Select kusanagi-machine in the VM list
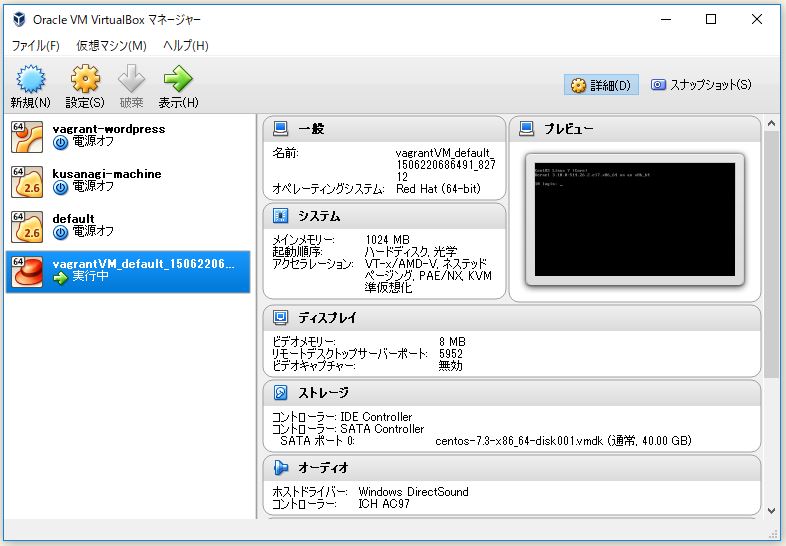Image resolution: width=786 pixels, height=546 pixels. (x=128, y=182)
